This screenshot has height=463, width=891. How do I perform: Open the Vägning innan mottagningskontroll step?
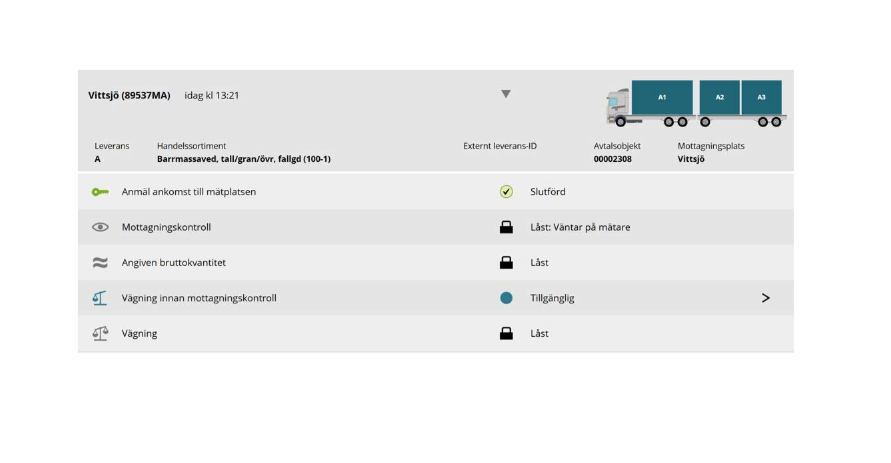point(436,298)
